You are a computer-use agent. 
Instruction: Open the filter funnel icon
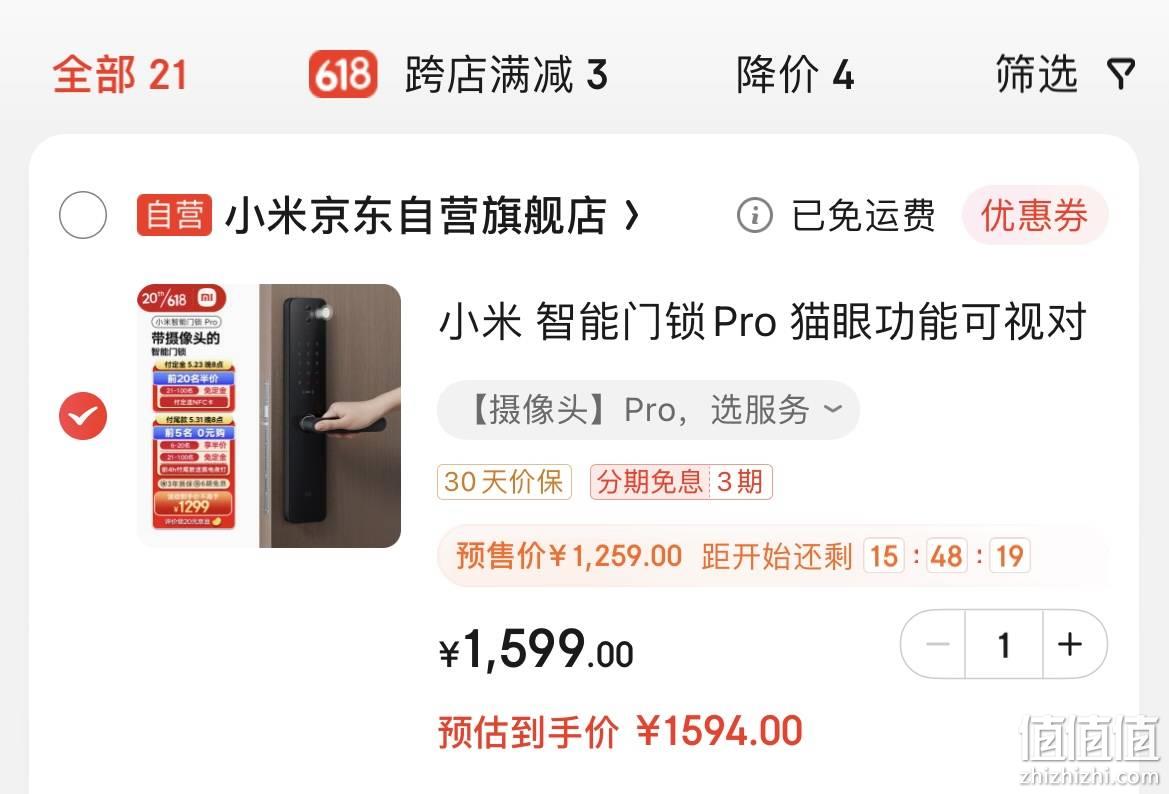[1121, 74]
